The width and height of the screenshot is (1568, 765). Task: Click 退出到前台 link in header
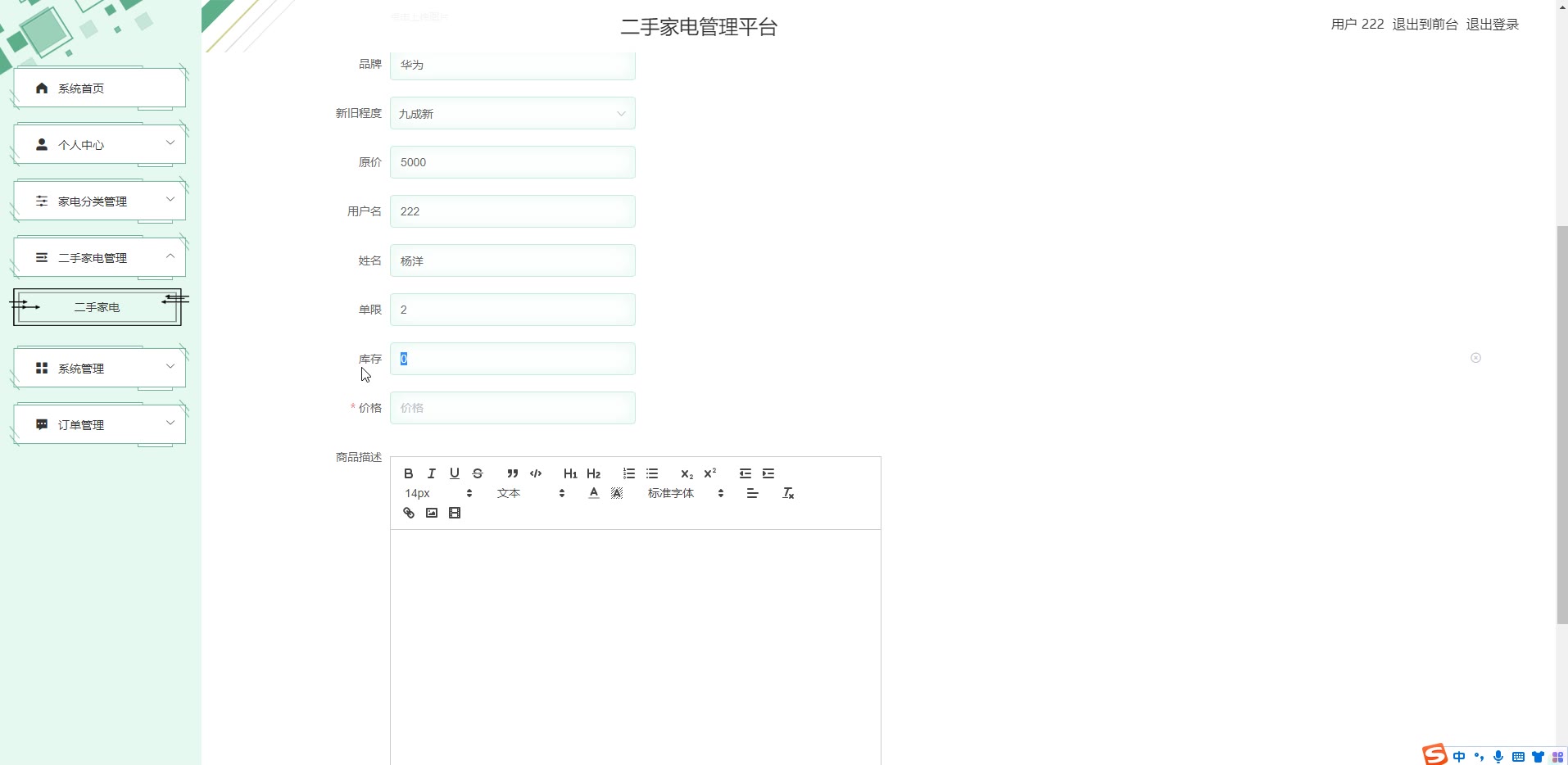(x=1425, y=25)
